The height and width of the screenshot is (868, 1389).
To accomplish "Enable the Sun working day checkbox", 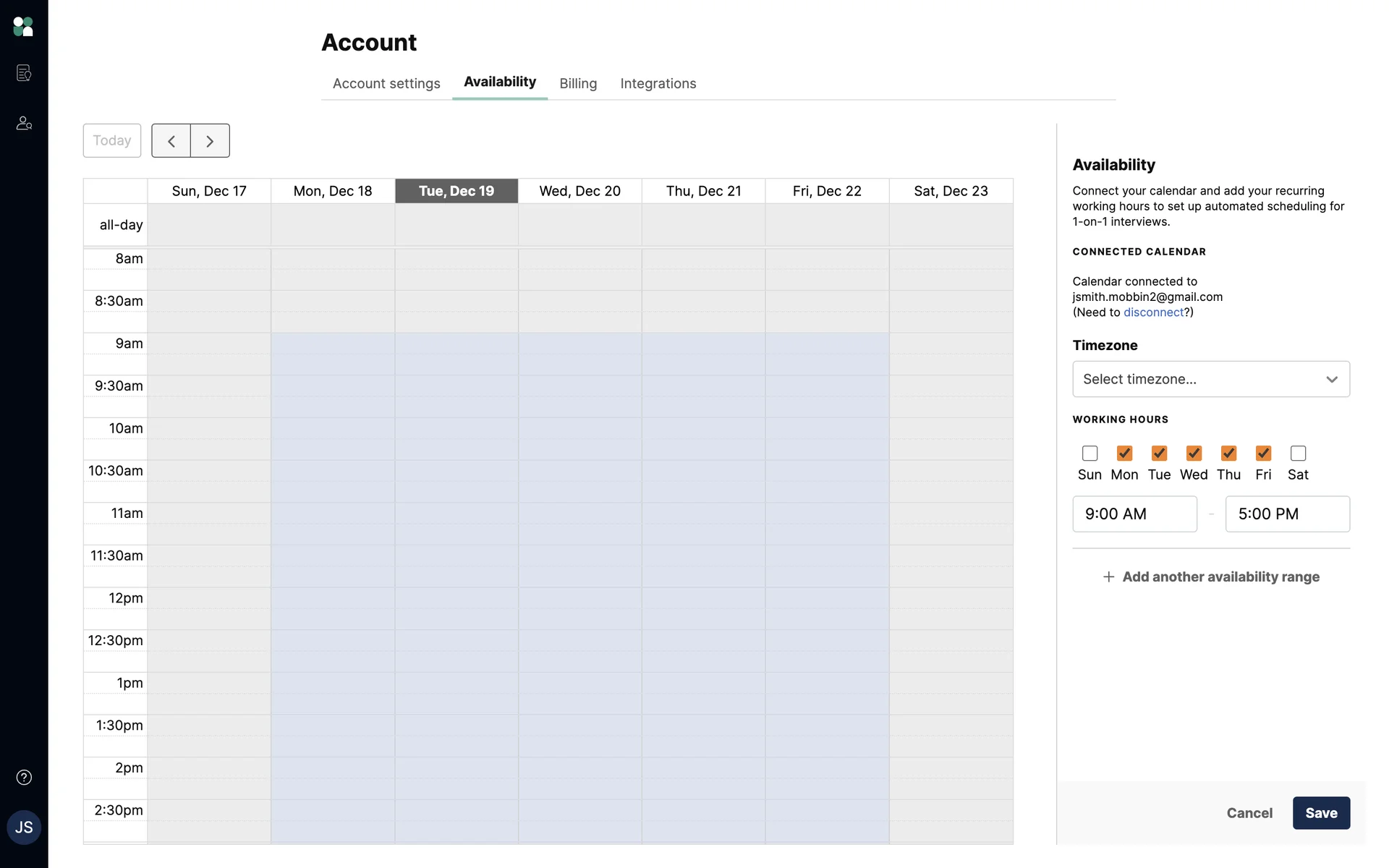I will [1089, 454].
